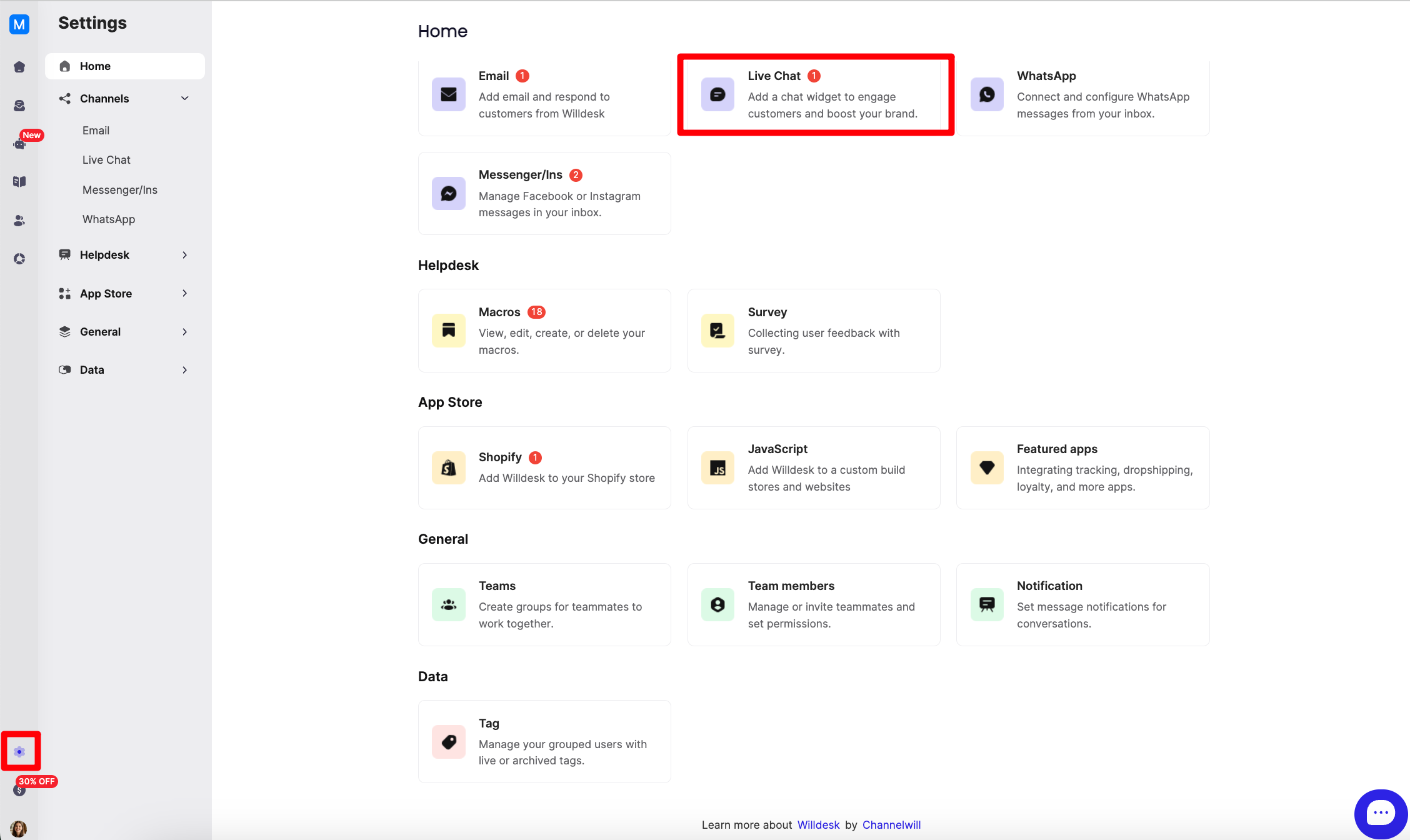Open the robot icon marked New
The height and width of the screenshot is (840, 1410).
point(19,144)
